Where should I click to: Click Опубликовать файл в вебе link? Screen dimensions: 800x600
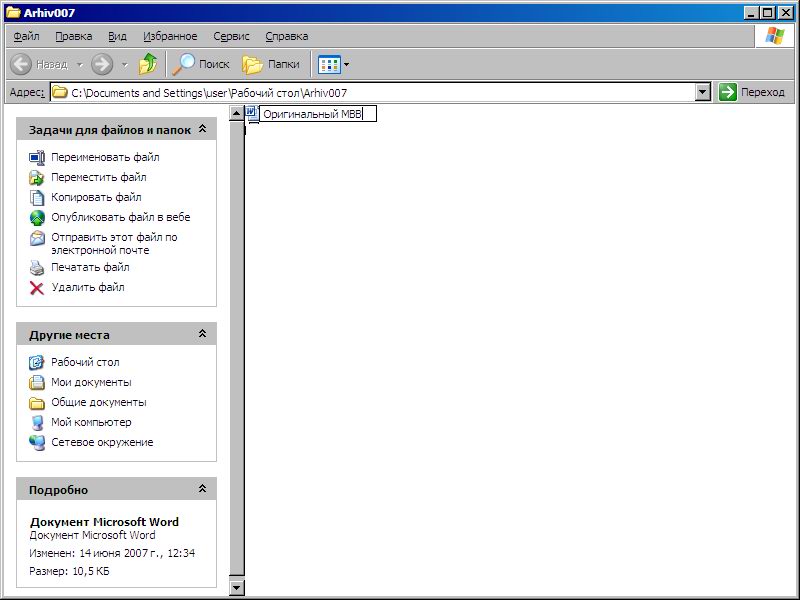click(121, 217)
